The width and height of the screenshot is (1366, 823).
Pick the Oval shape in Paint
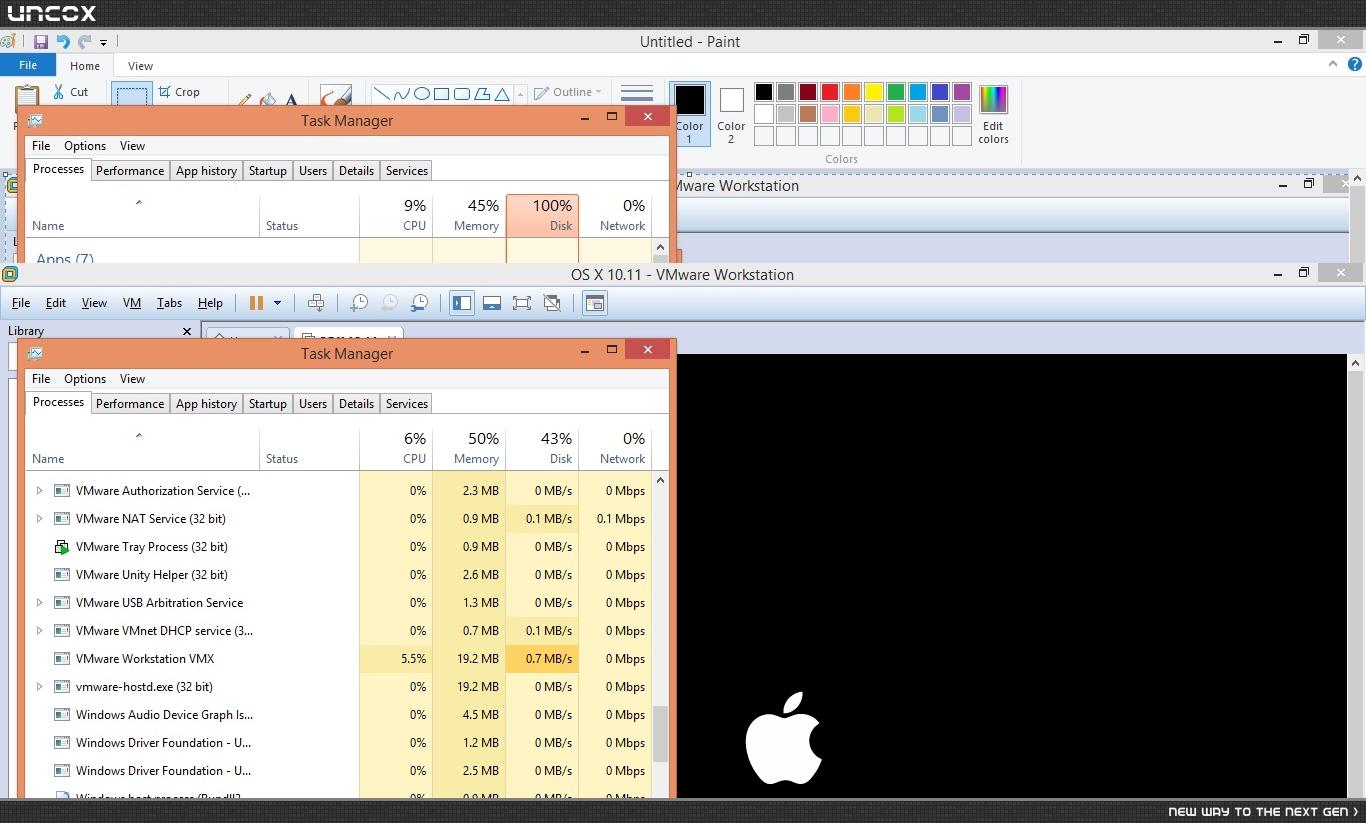(x=421, y=94)
